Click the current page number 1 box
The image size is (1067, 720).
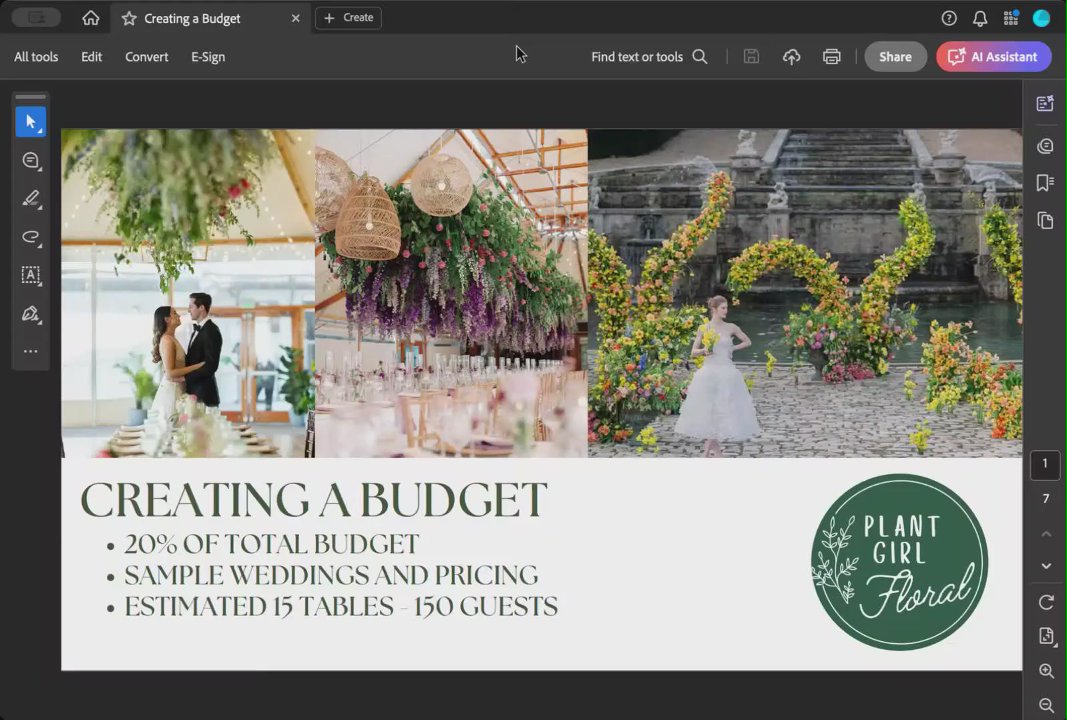tap(1045, 465)
